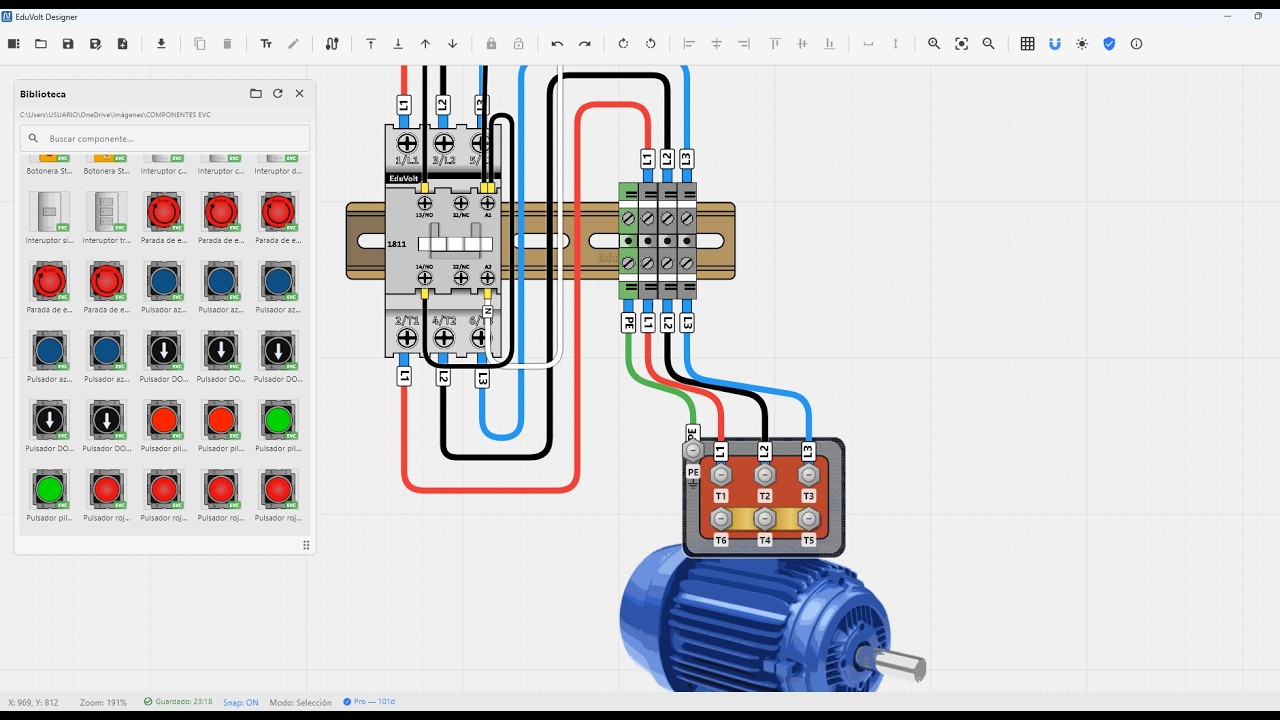1280x720 pixels.
Task: Save the project with the floppy icon
Action: [68, 44]
